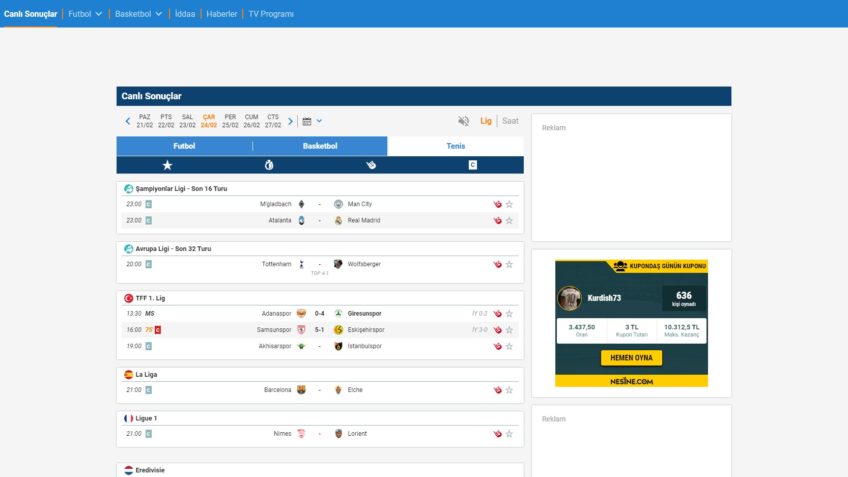Select the Basketbol scores tab
This screenshot has width=848, height=477.
tap(320, 146)
